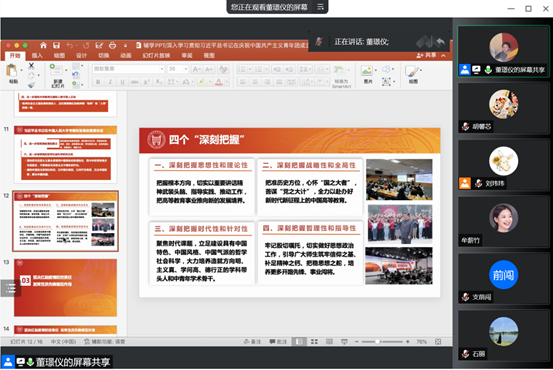The image size is (553, 370).
Task: Open the meeting viewing options menu icon
Action: (x=320, y=7)
